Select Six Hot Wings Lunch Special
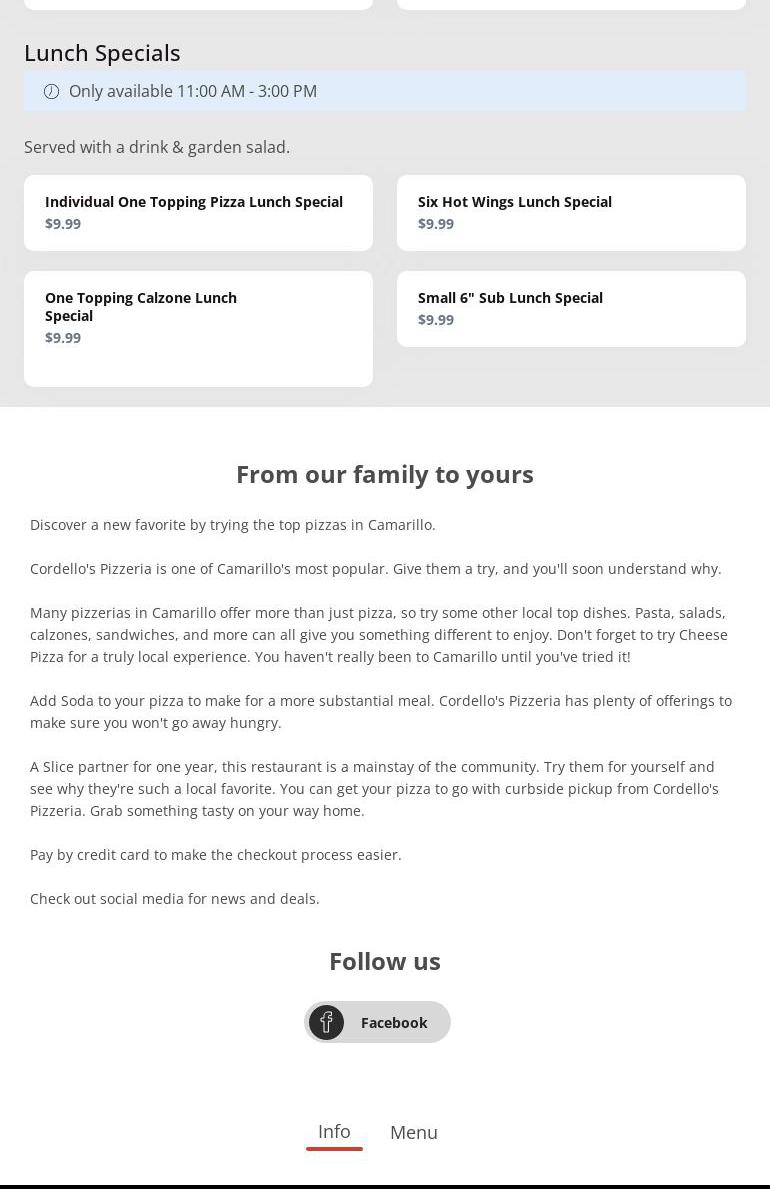 tap(515, 202)
